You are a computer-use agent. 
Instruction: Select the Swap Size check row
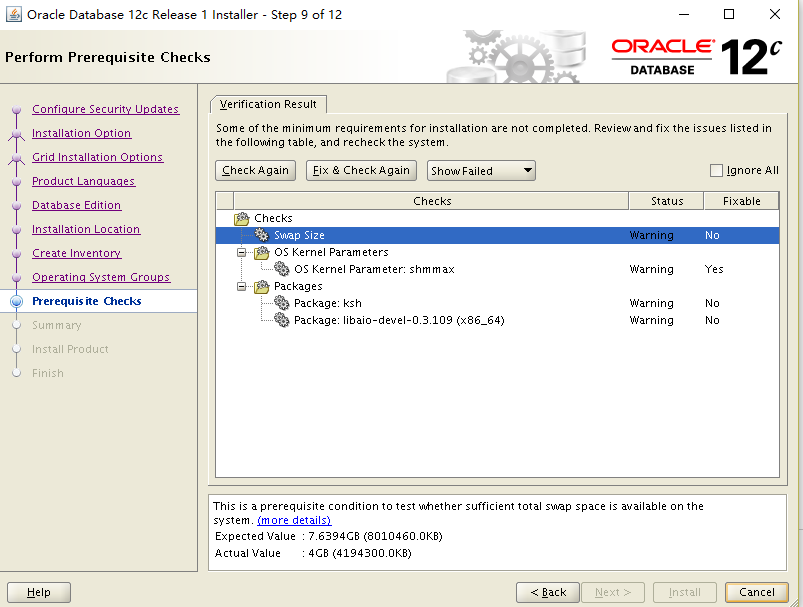[497, 235]
